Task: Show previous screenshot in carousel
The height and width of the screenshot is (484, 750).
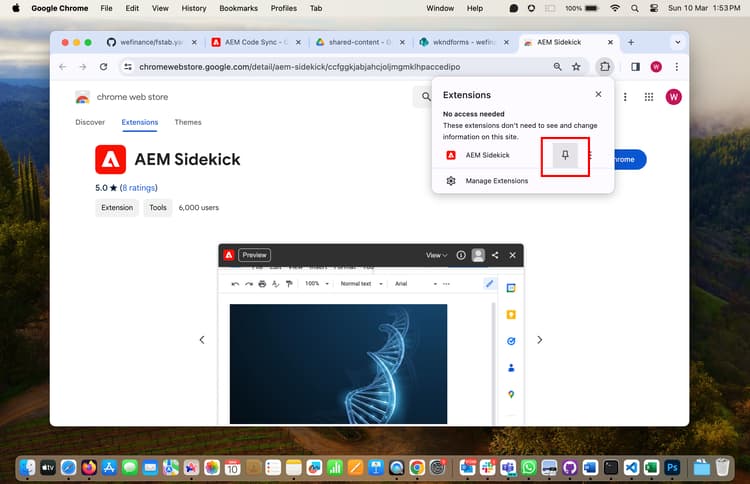Action: pyautogui.click(x=202, y=340)
